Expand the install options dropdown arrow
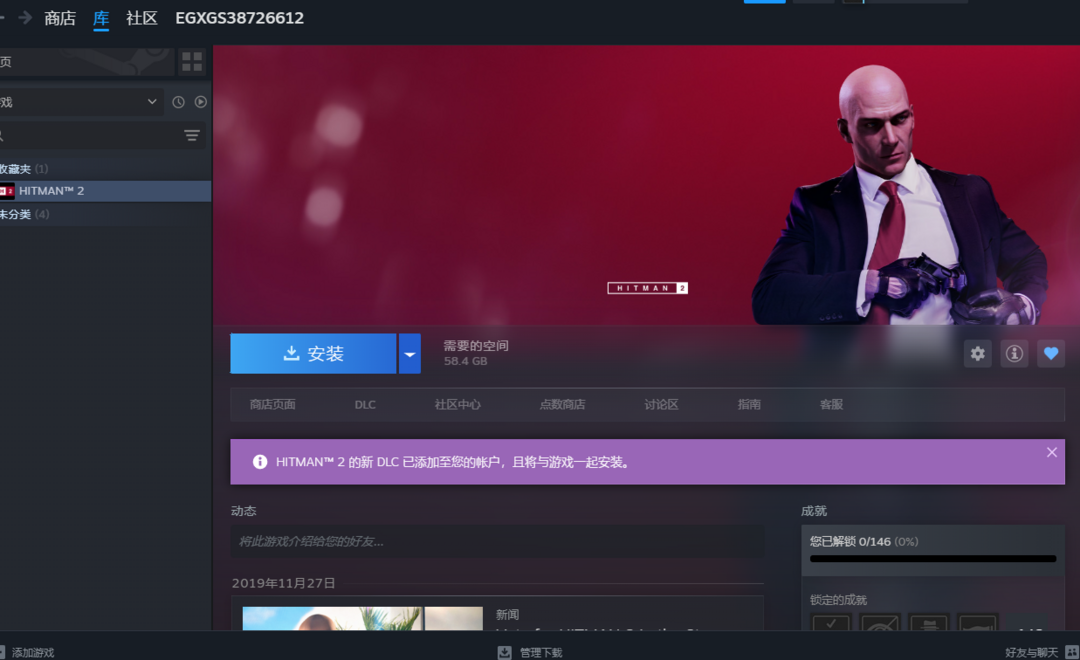 point(409,354)
